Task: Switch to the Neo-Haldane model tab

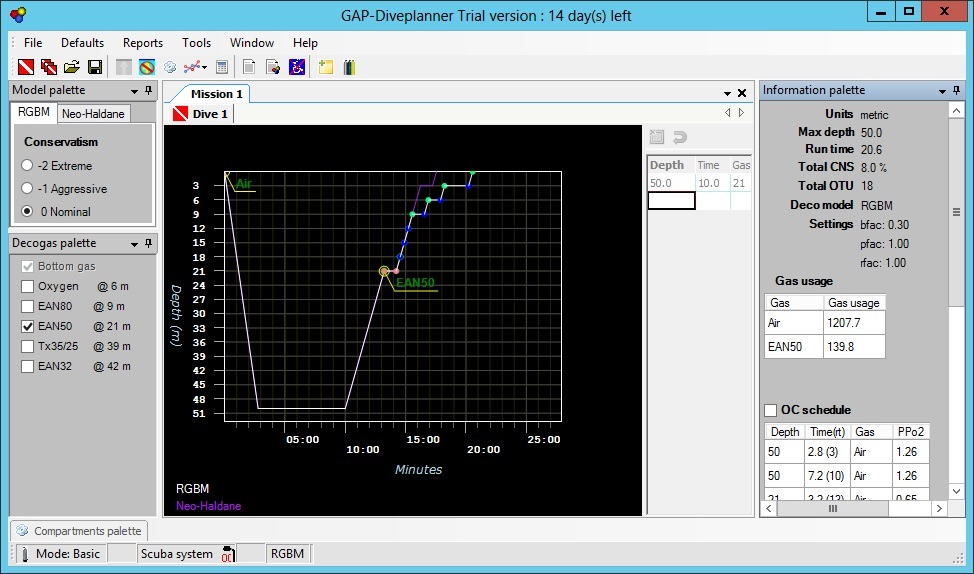Action: pyautogui.click(x=93, y=114)
